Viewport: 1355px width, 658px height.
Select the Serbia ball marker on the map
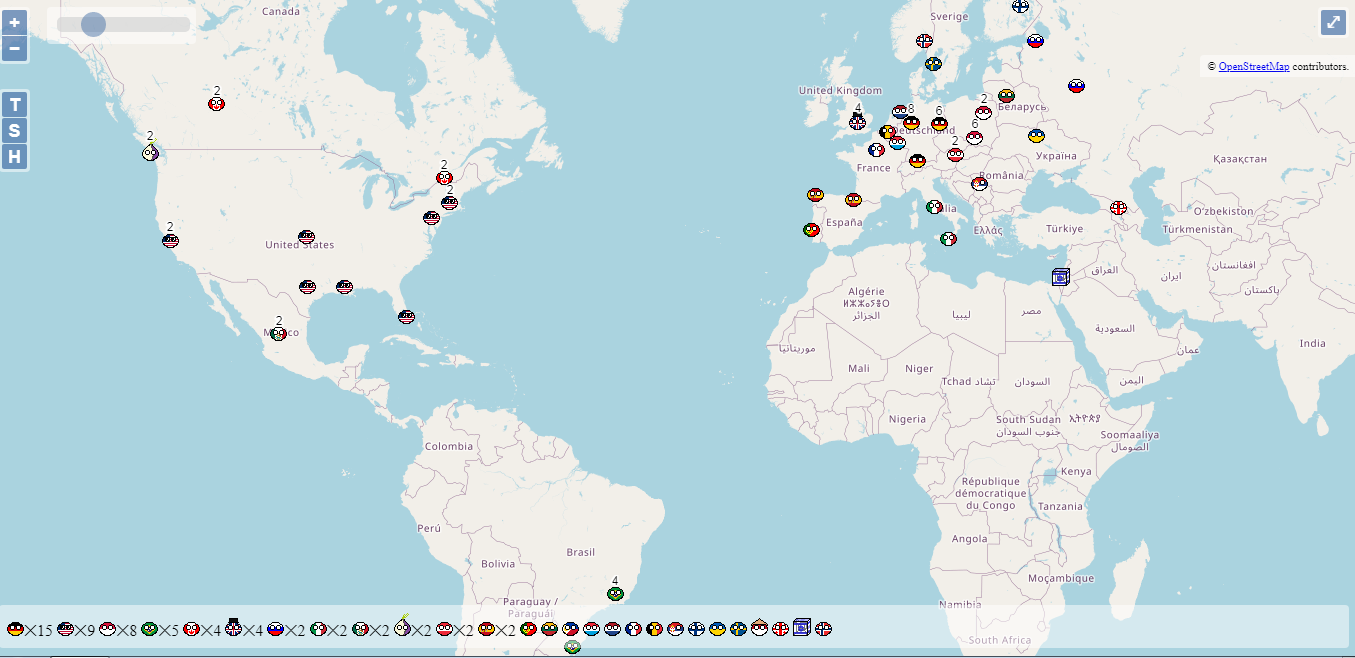pos(980,184)
